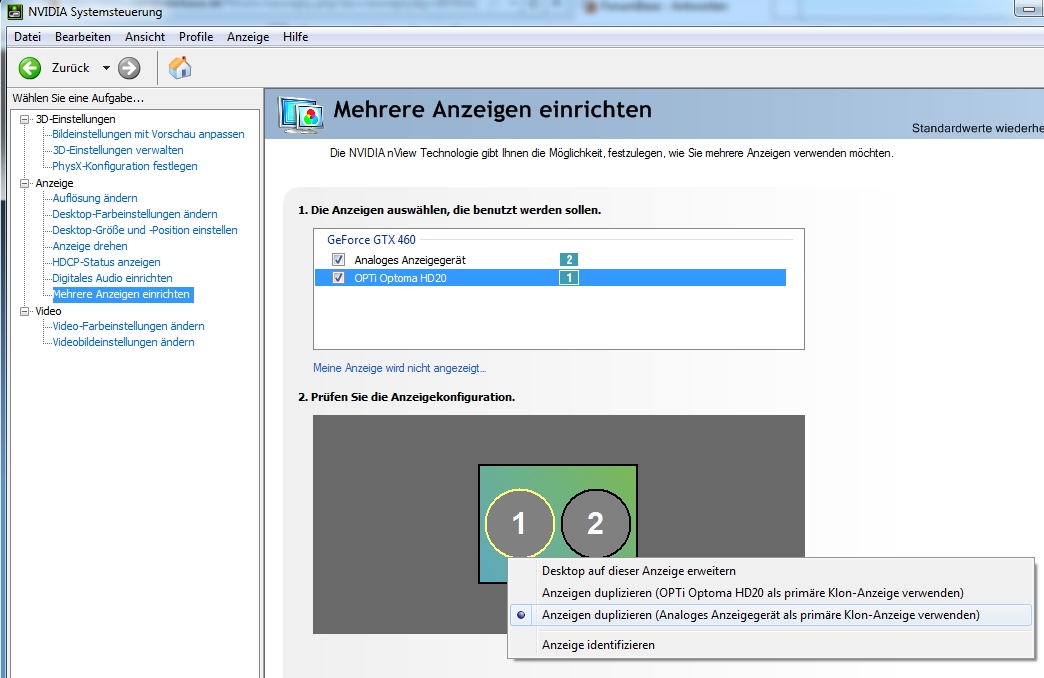Image resolution: width=1044 pixels, height=678 pixels.
Task: Click the green Zurück back arrow icon
Action: point(29,68)
